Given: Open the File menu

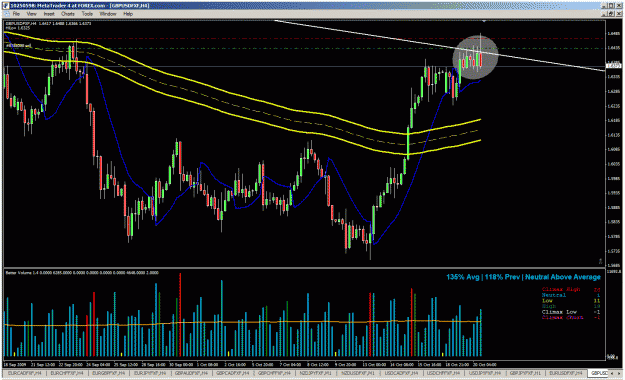Looking at the screenshot, I should pos(16,14).
